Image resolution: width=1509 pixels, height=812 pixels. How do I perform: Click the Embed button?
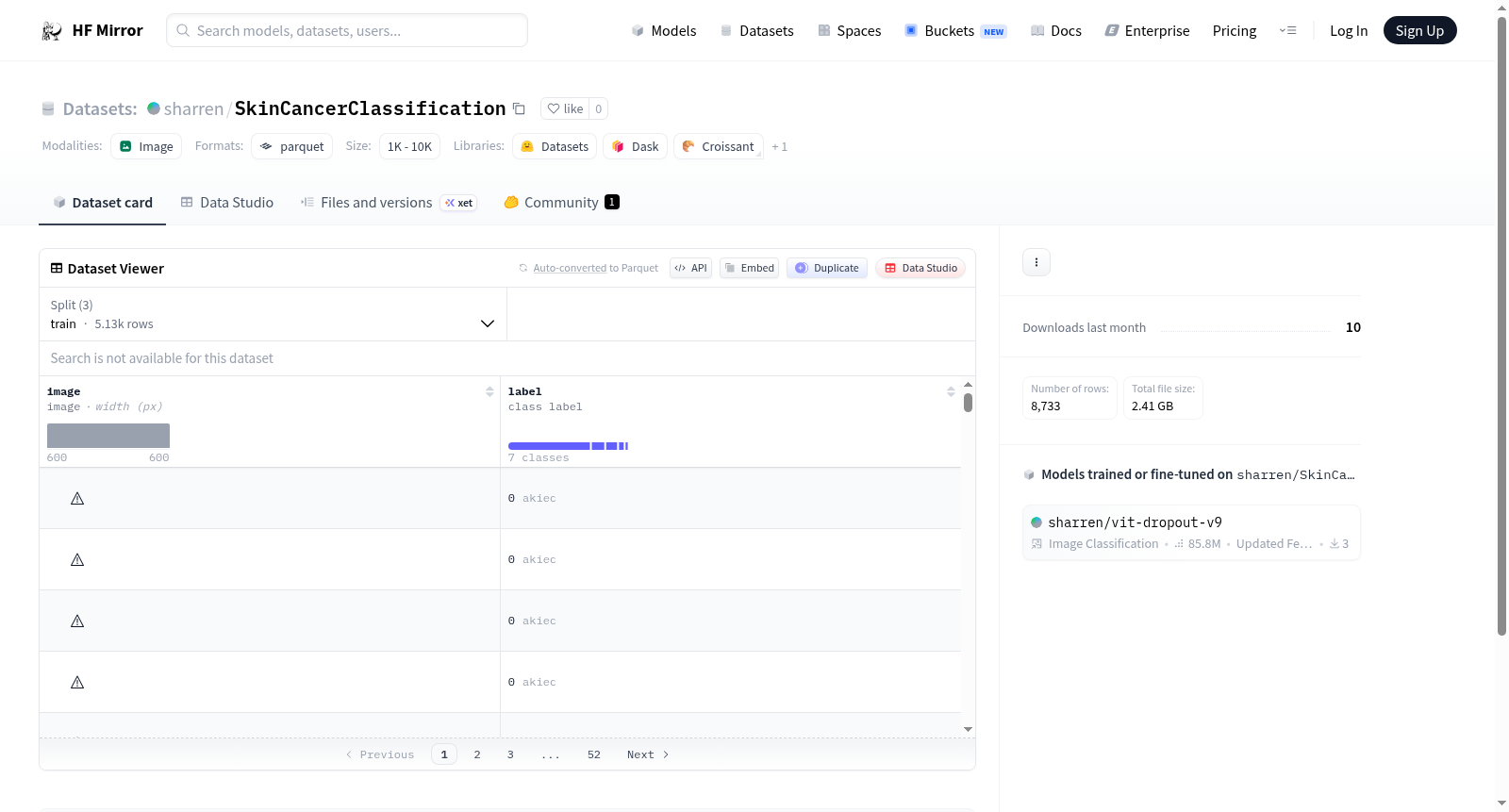750,268
